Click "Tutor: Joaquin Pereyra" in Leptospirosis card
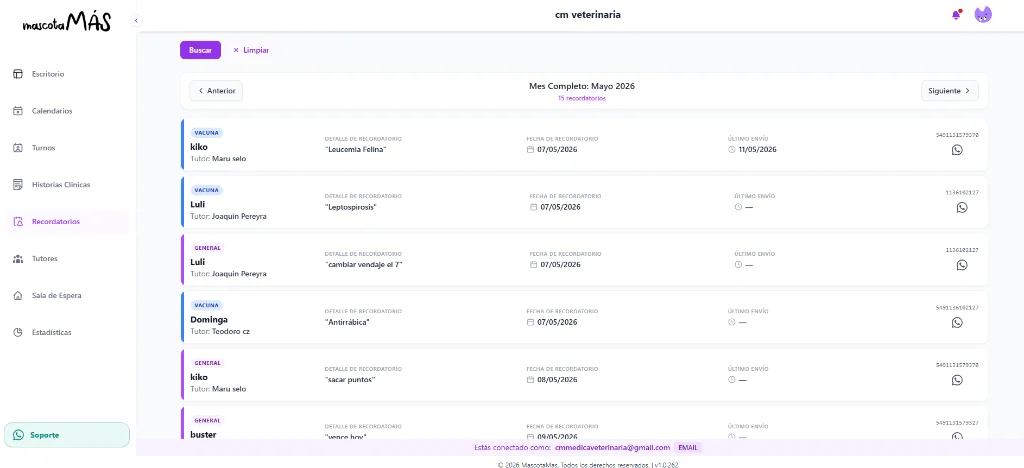This screenshot has width=1024, height=468. click(x=228, y=216)
